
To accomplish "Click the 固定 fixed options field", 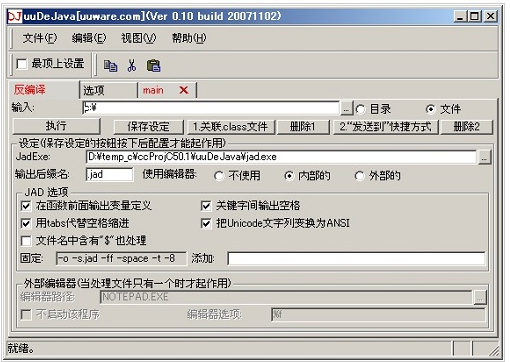I will (121, 259).
